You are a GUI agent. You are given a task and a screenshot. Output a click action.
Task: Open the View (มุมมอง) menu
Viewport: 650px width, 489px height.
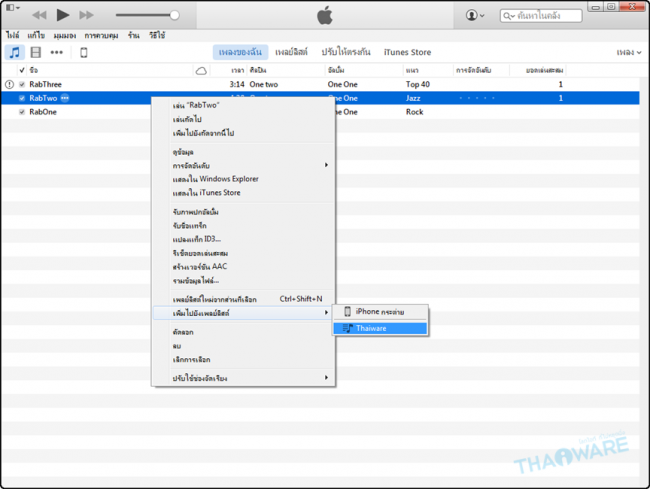[65, 36]
